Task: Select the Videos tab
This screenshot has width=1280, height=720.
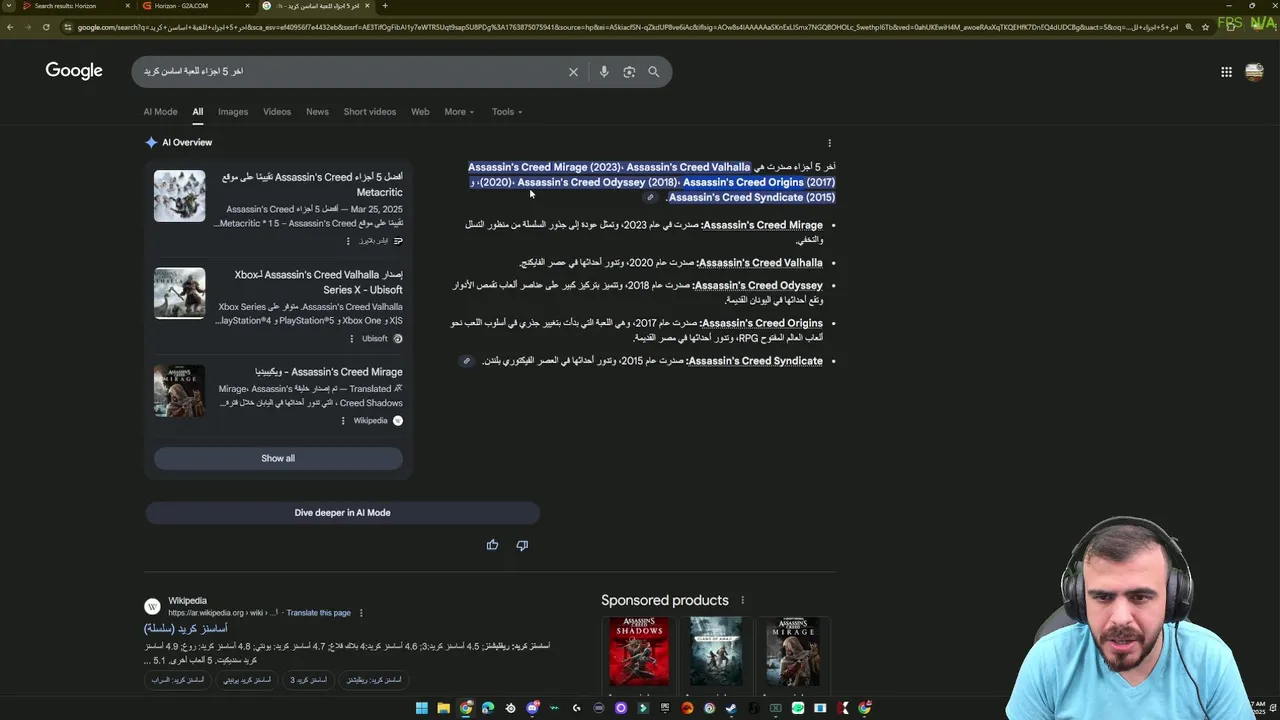Action: point(277,112)
